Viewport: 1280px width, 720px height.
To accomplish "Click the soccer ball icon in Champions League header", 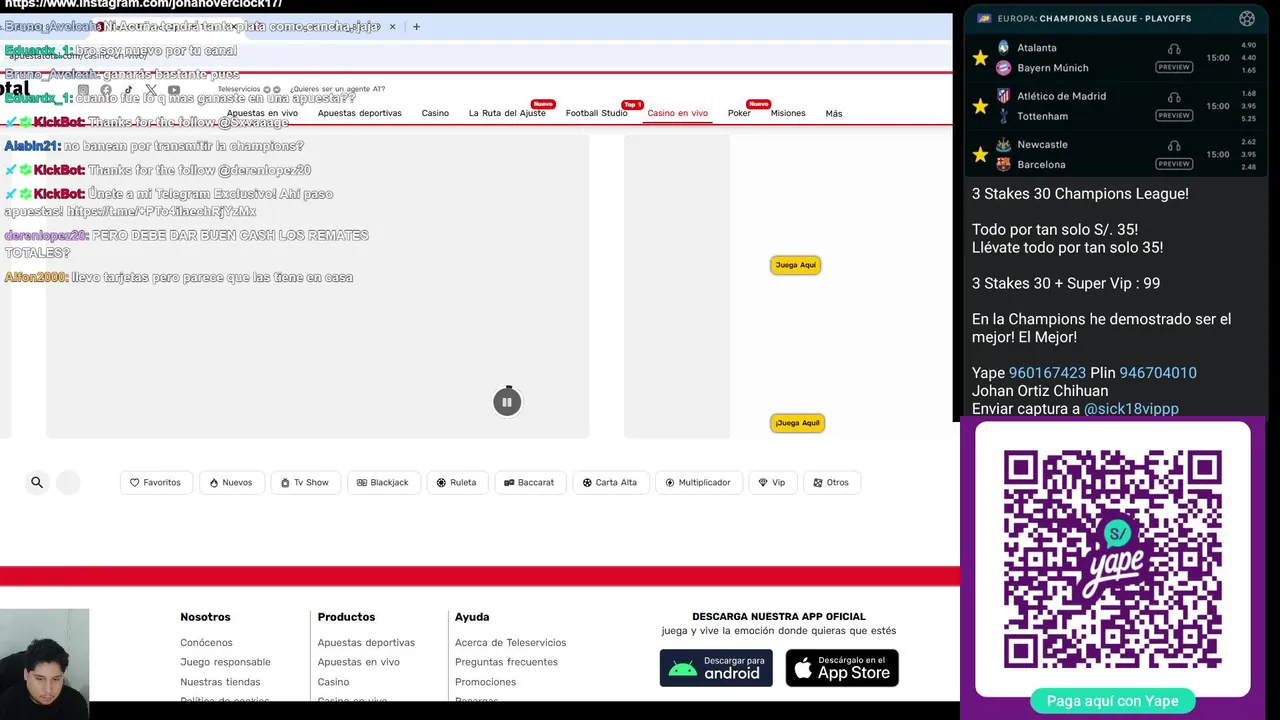I will [1246, 18].
